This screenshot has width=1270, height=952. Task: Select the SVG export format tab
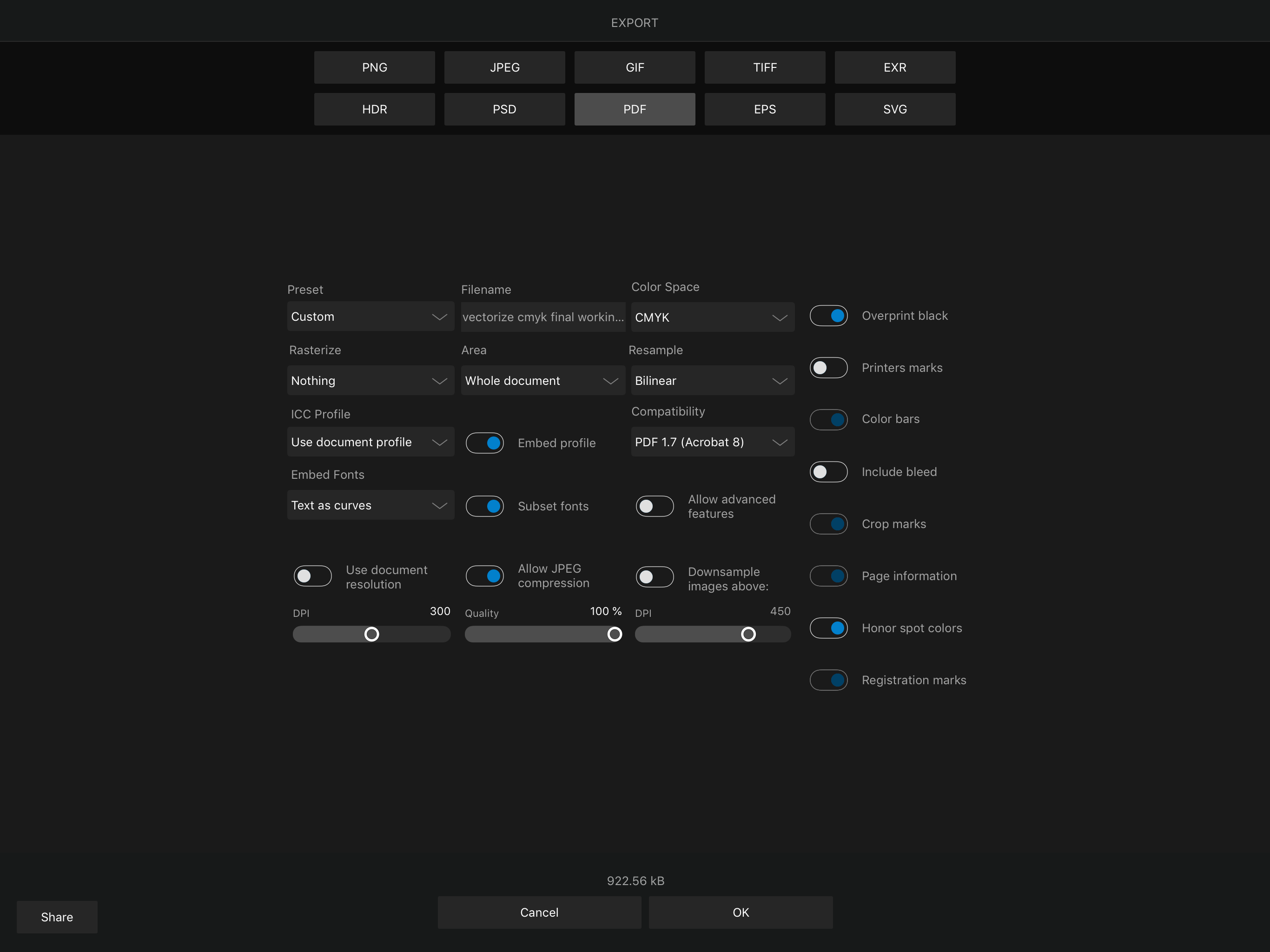pos(894,109)
